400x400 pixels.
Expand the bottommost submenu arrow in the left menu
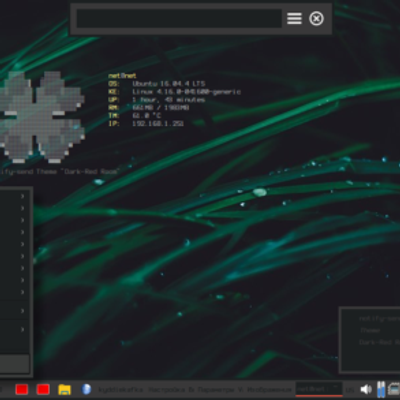coord(22,329)
